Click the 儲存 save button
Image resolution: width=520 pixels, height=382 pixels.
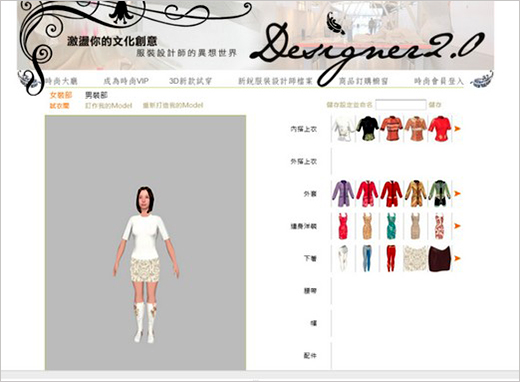click(435, 105)
